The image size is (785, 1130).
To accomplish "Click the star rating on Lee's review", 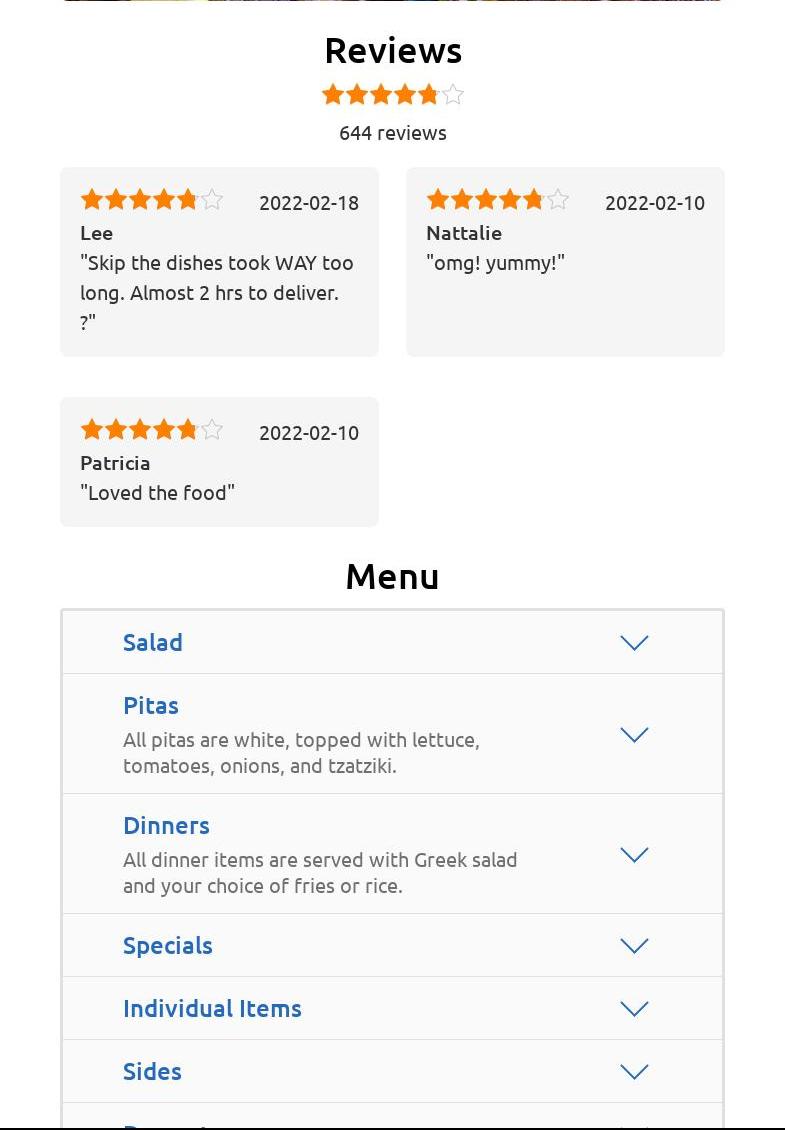I will 151,199.
